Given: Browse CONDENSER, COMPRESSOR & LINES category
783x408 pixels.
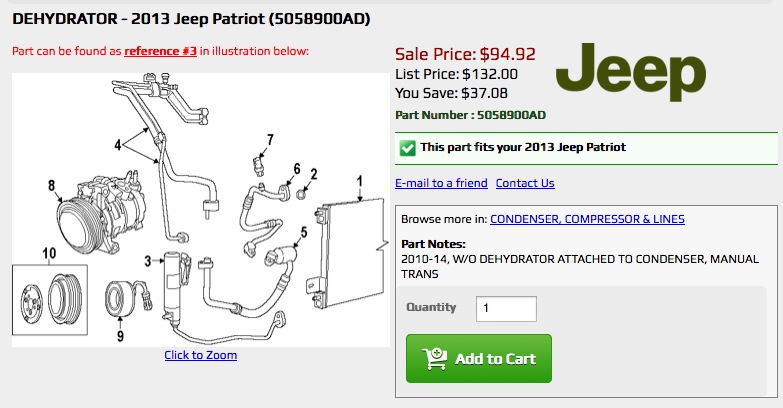Looking at the screenshot, I should pos(587,219).
